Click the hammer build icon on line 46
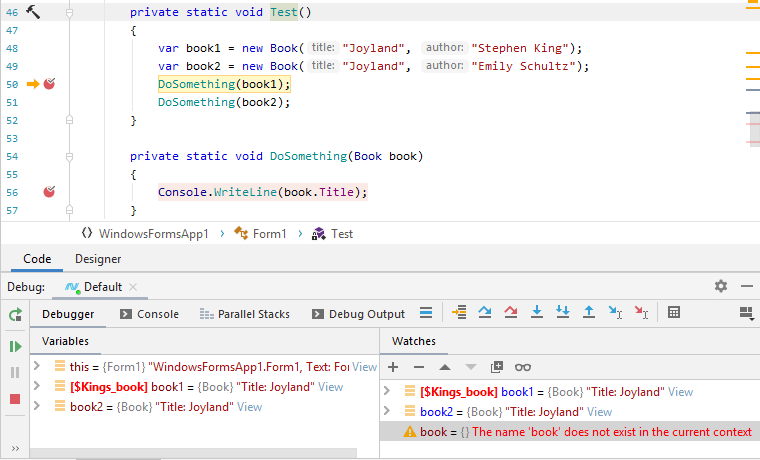Image resolution: width=760 pixels, height=460 pixels. coord(33,12)
